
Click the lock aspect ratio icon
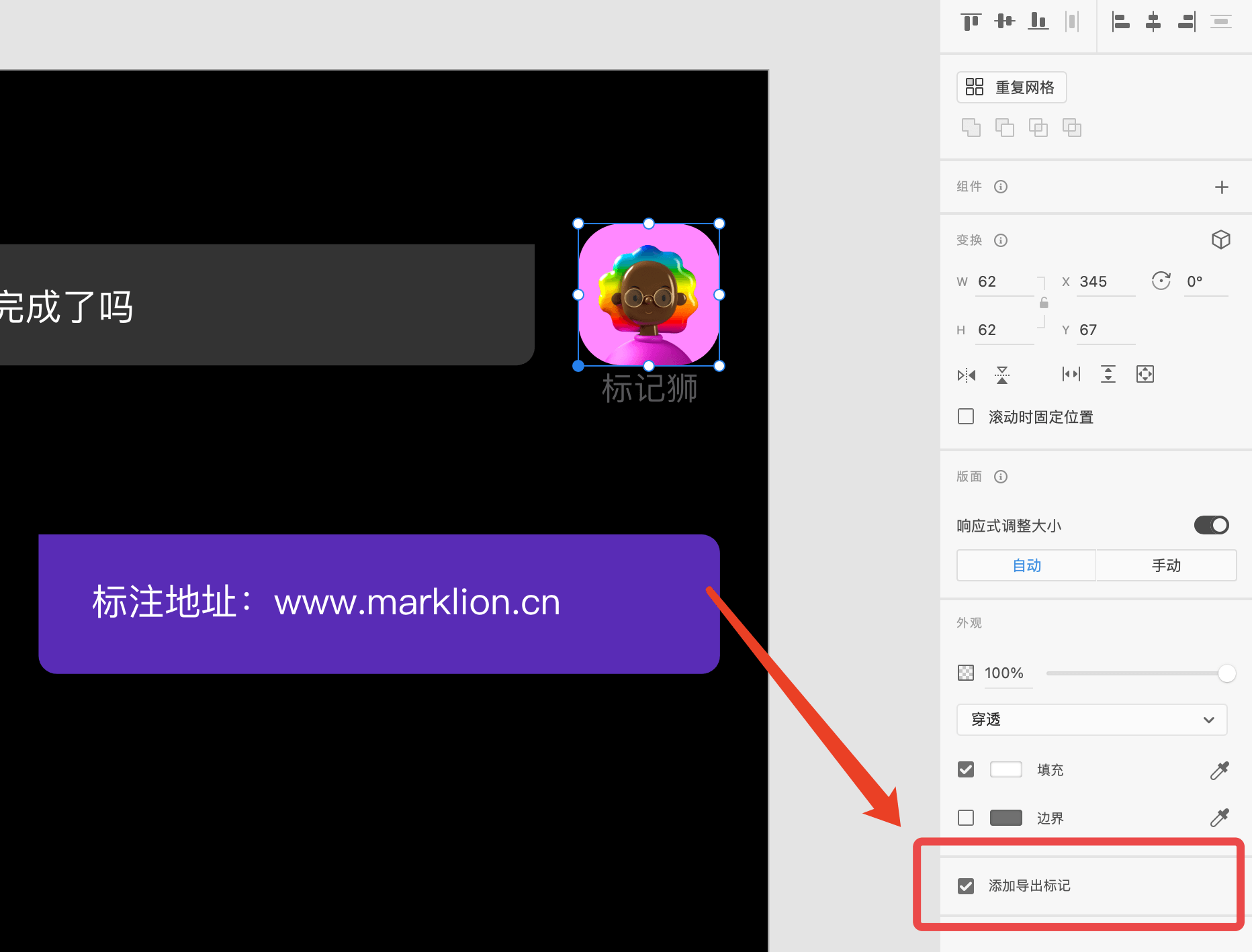(1044, 303)
